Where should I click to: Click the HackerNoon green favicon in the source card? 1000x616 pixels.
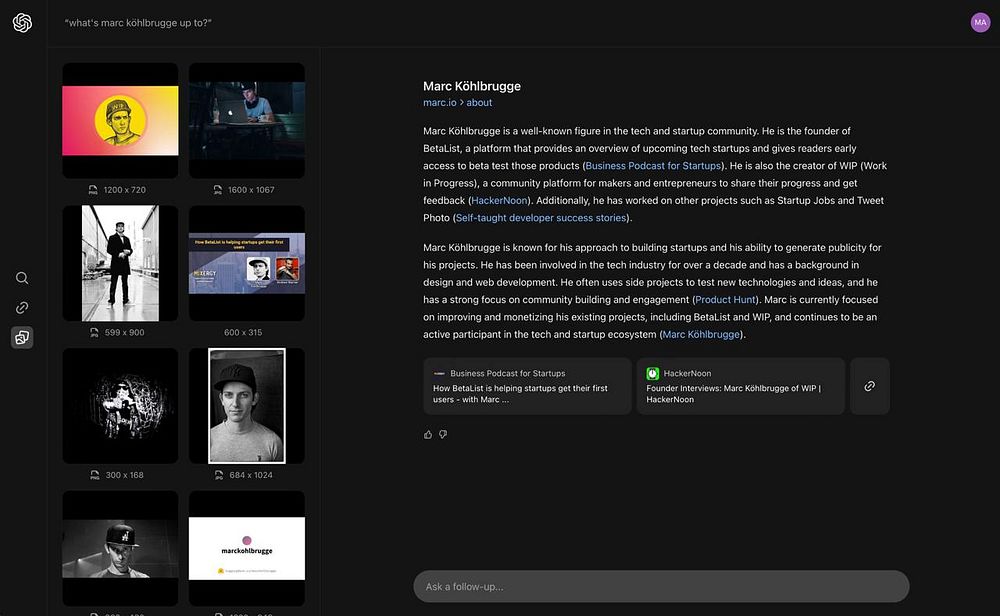click(652, 374)
